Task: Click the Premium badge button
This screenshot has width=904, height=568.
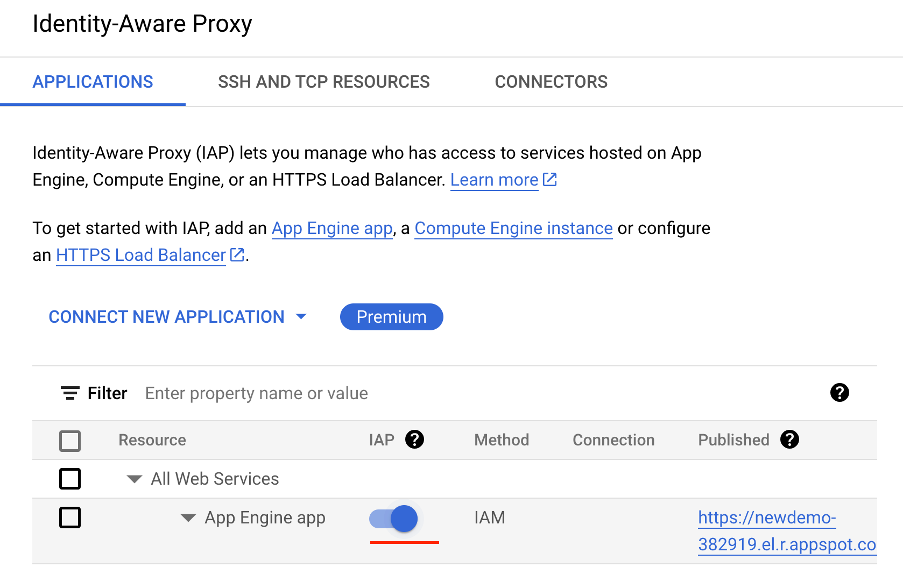Action: (391, 317)
